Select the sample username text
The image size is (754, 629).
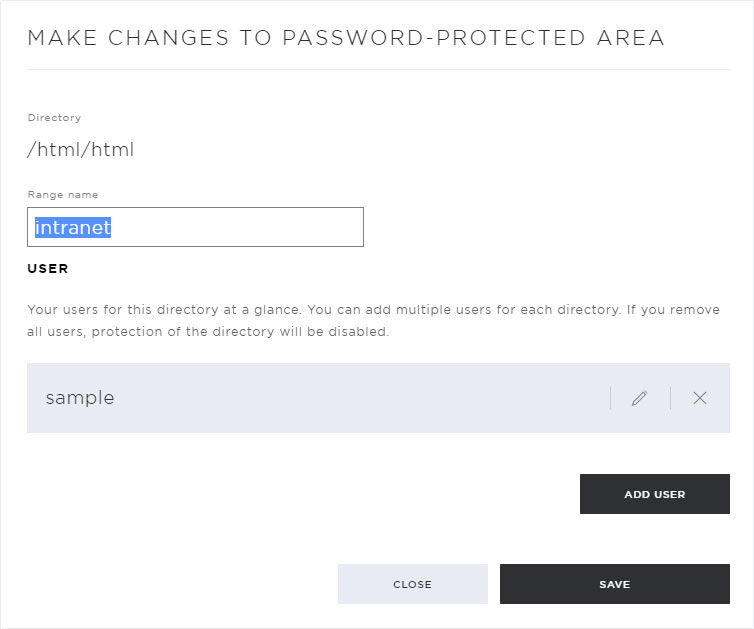pyautogui.click(x=80, y=398)
